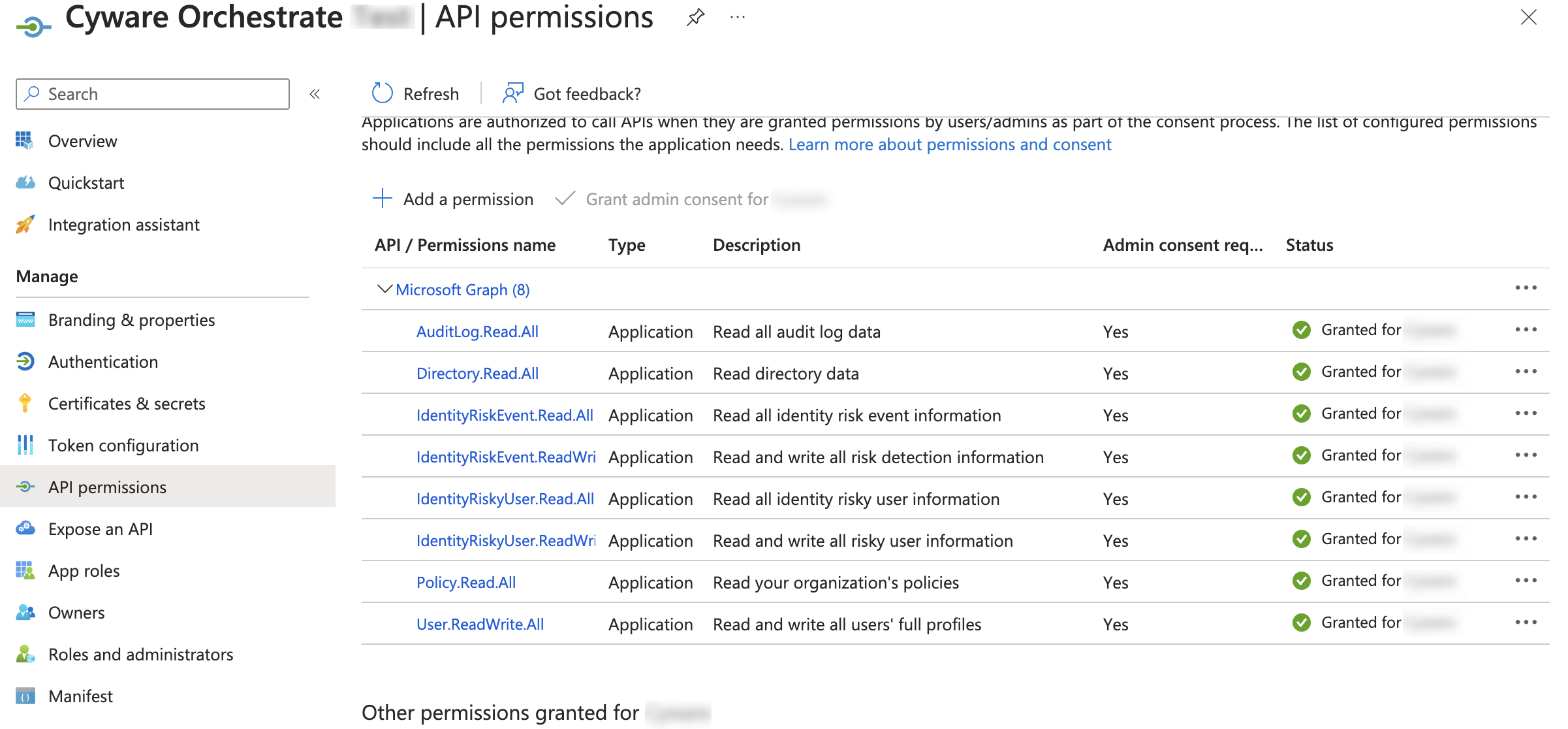Open ellipsis menu for Policy.Read.All row
This screenshot has width=1568, height=729.
point(1526,581)
